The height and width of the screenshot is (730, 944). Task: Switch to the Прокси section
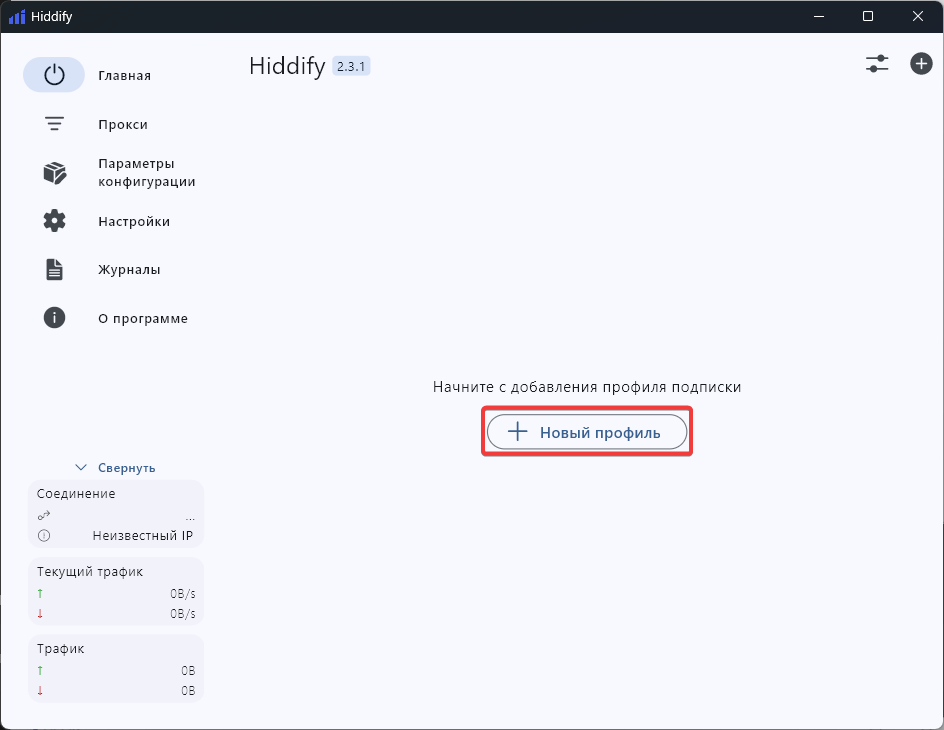pos(123,125)
